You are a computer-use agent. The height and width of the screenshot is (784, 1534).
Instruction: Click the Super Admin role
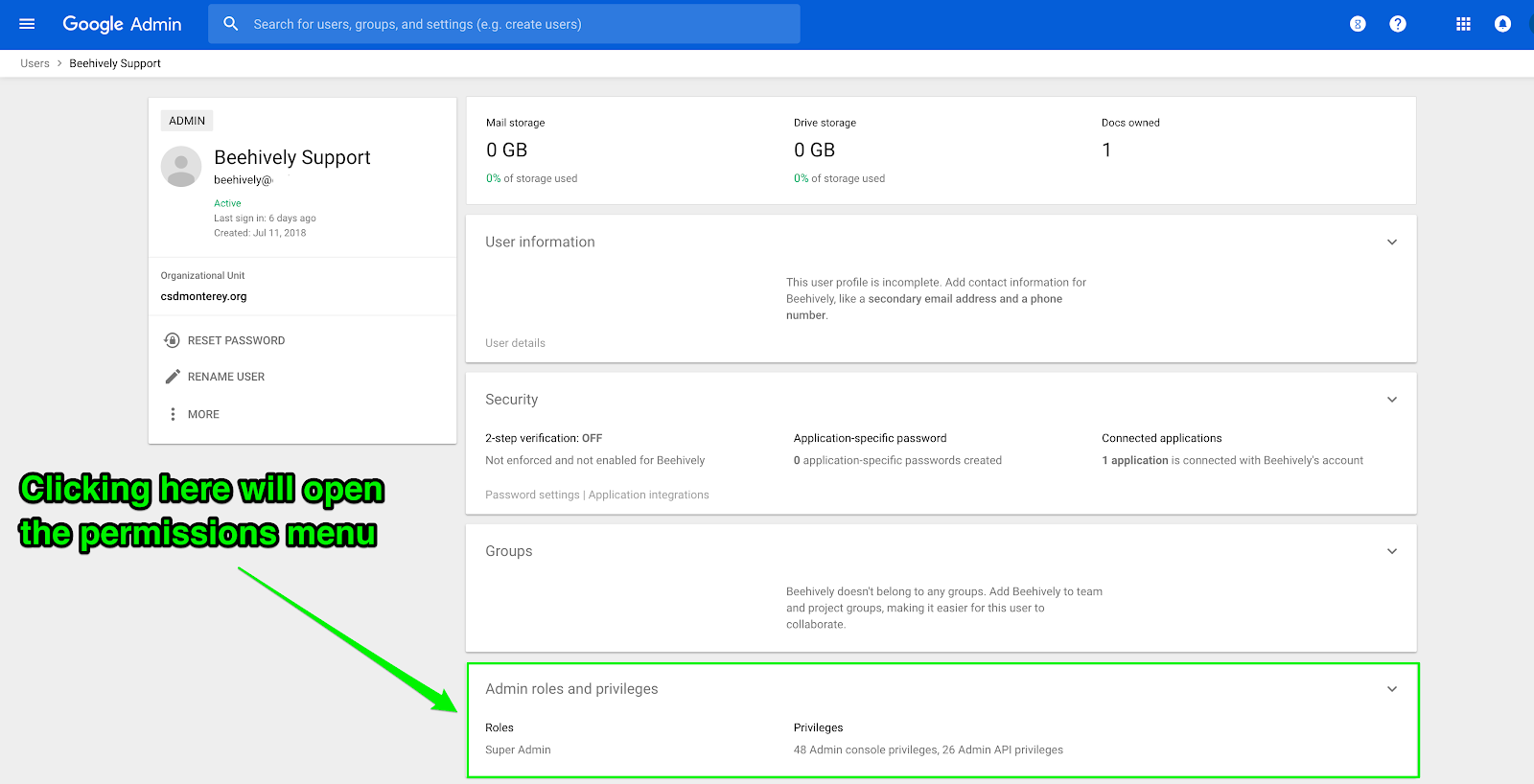coord(518,749)
